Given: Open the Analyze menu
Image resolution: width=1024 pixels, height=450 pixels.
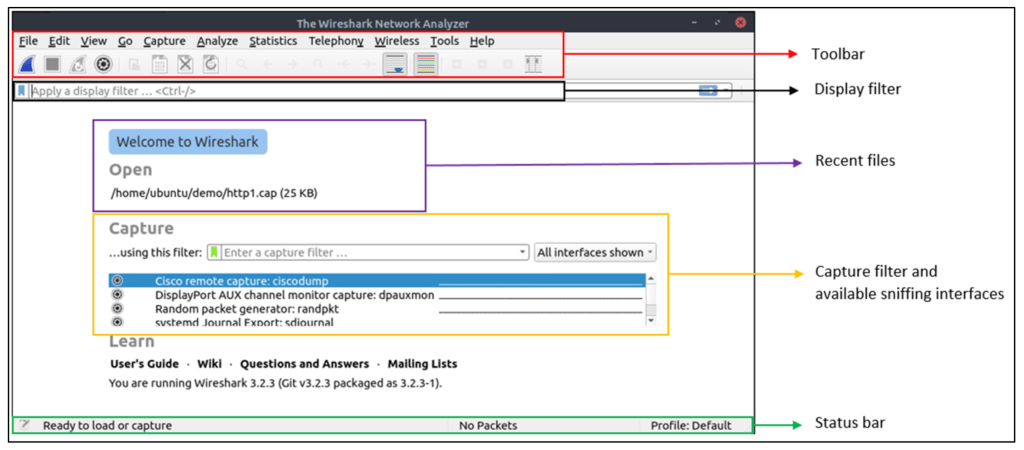Looking at the screenshot, I should click(217, 41).
